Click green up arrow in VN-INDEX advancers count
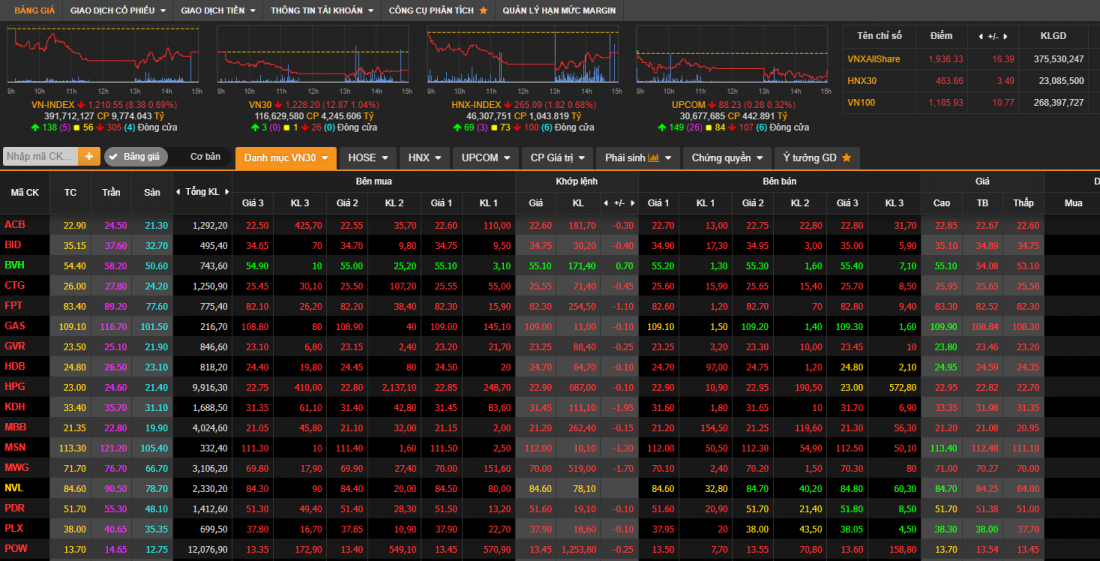This screenshot has height=561, width=1100. point(35,127)
